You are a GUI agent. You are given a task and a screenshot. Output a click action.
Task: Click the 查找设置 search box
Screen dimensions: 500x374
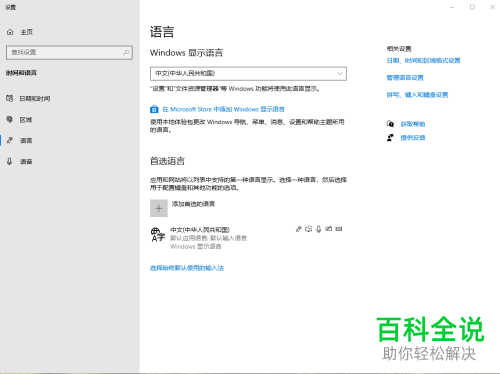69,53
